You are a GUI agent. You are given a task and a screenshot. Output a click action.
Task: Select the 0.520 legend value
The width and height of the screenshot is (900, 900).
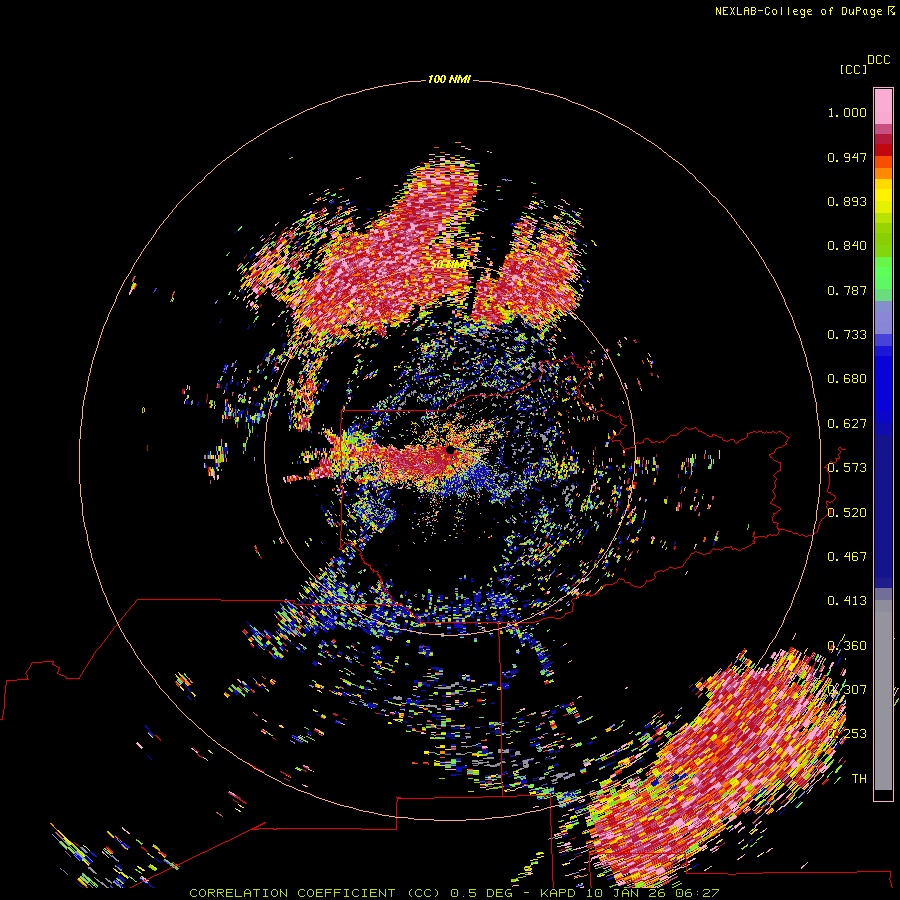pos(847,513)
